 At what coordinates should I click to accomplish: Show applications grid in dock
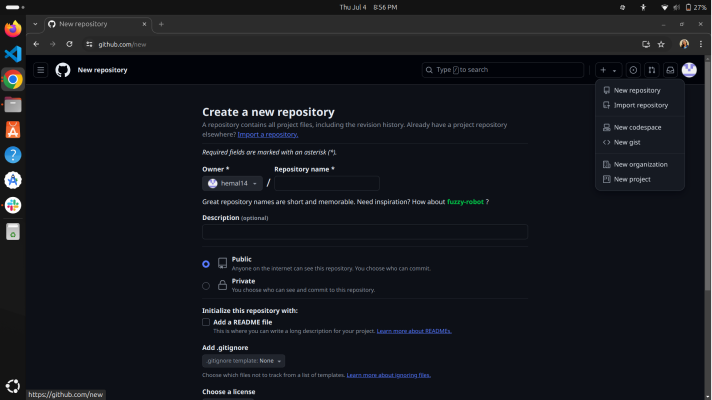[13, 386]
